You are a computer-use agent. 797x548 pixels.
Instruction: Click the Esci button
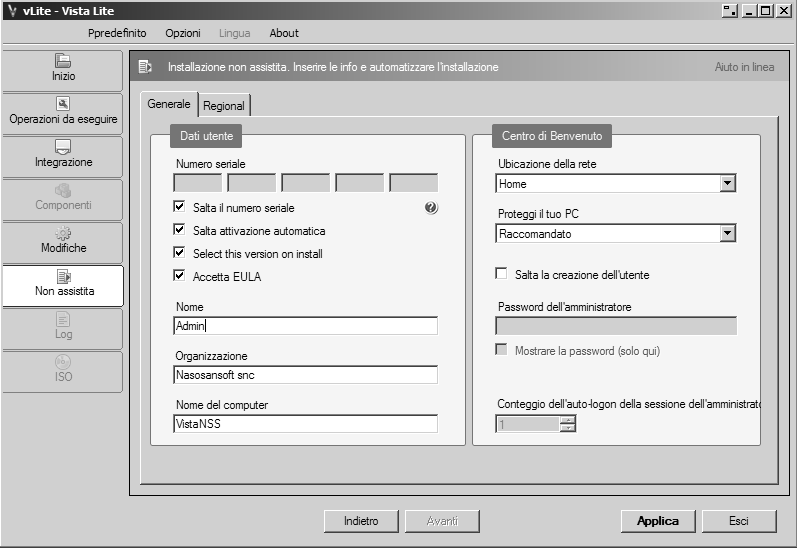pyautogui.click(x=739, y=521)
